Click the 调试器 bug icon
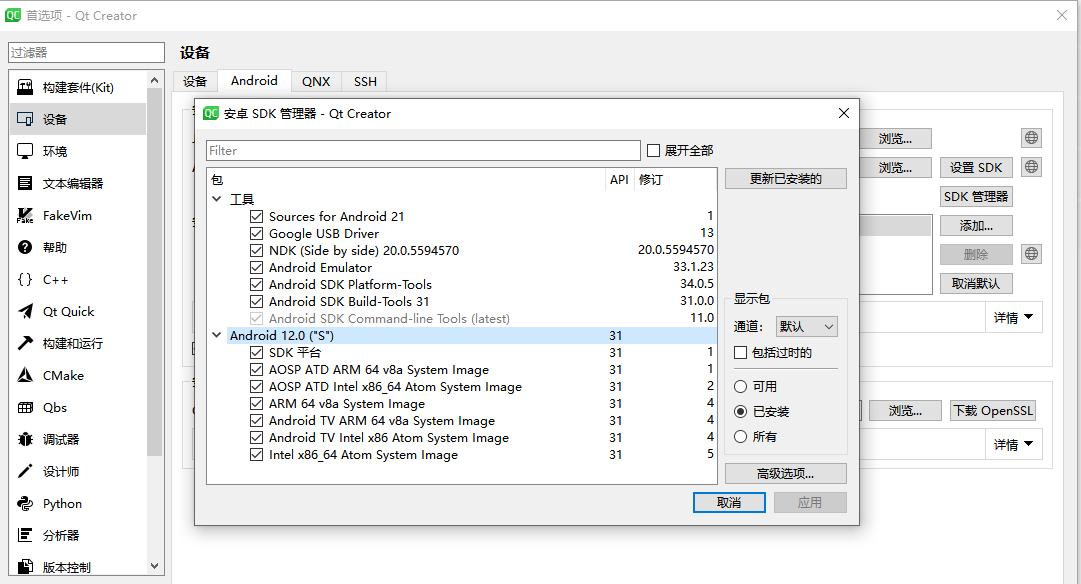 tap(25, 439)
